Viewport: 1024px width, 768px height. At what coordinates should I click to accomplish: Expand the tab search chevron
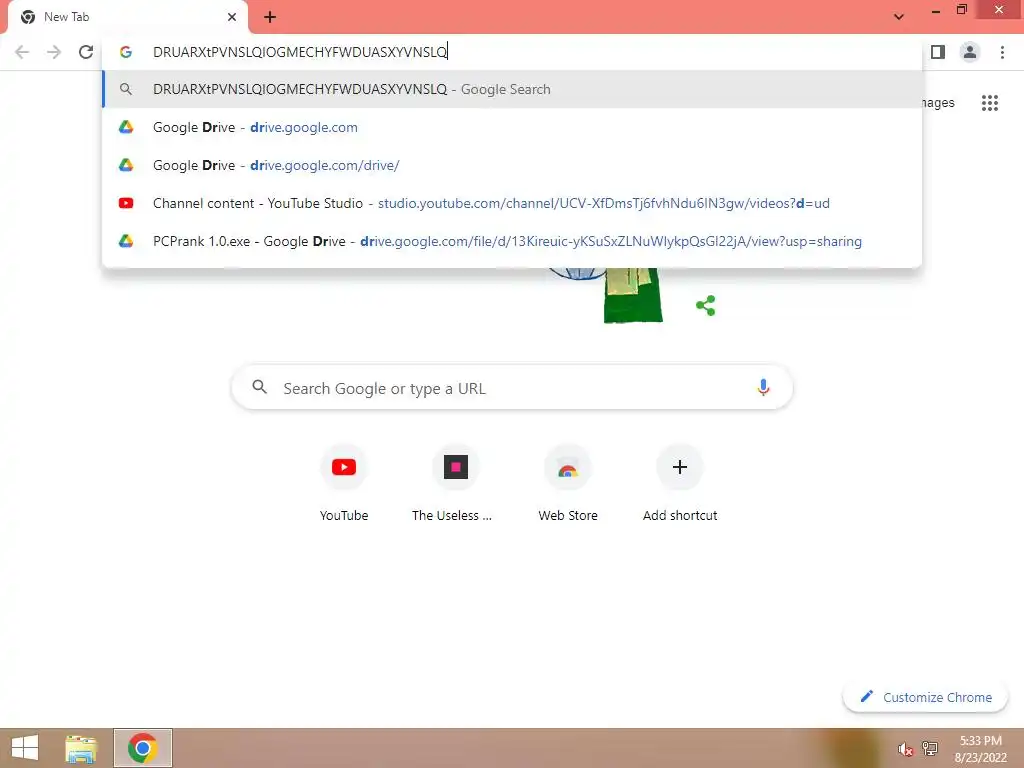(899, 17)
